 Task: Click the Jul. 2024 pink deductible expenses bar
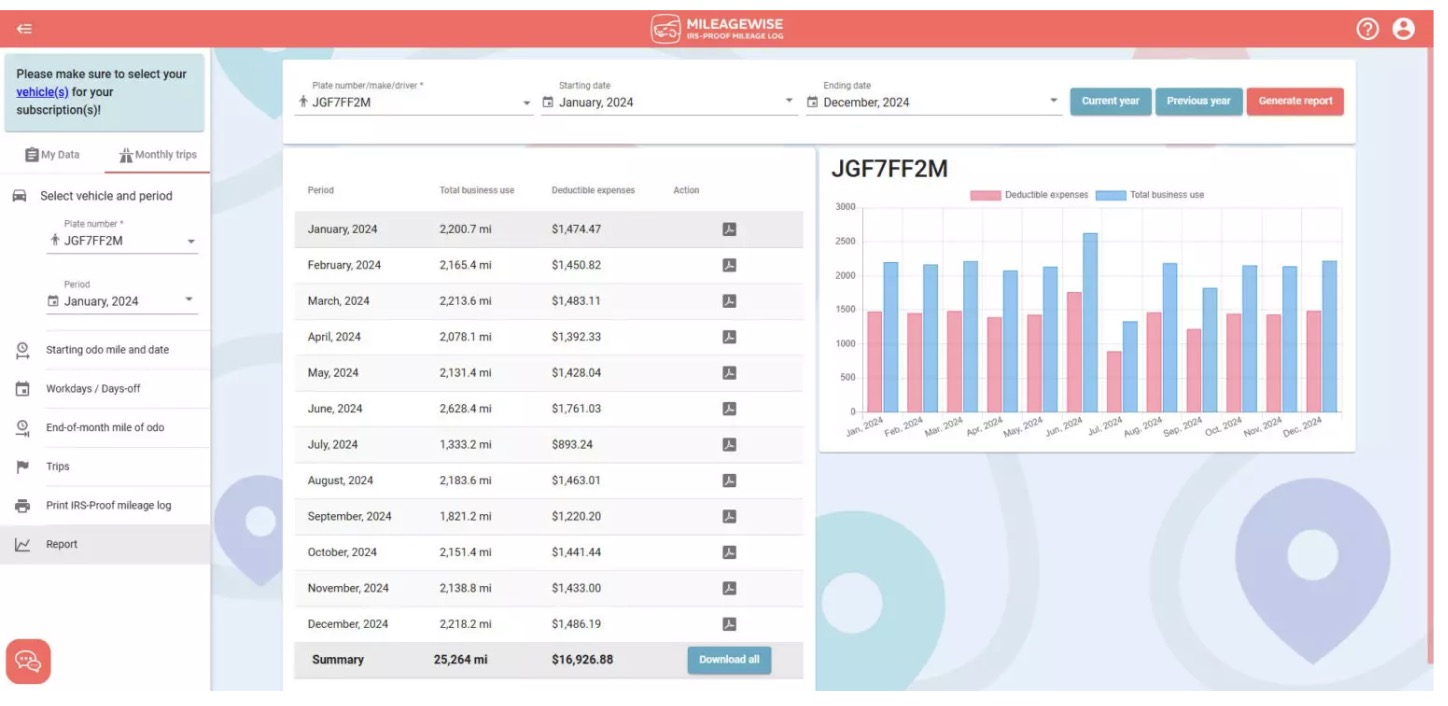(x=1114, y=381)
